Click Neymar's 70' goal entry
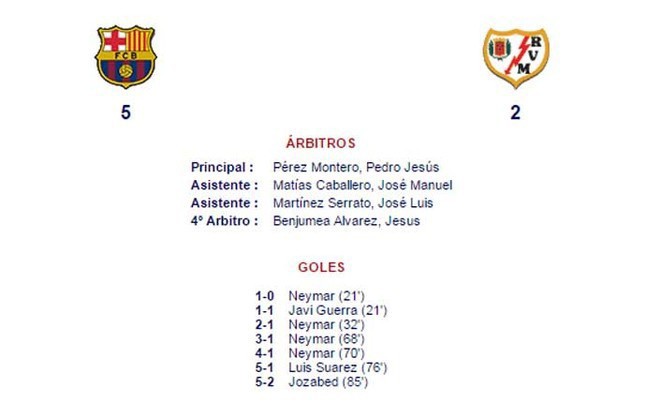646x403 pixels. coord(326,353)
